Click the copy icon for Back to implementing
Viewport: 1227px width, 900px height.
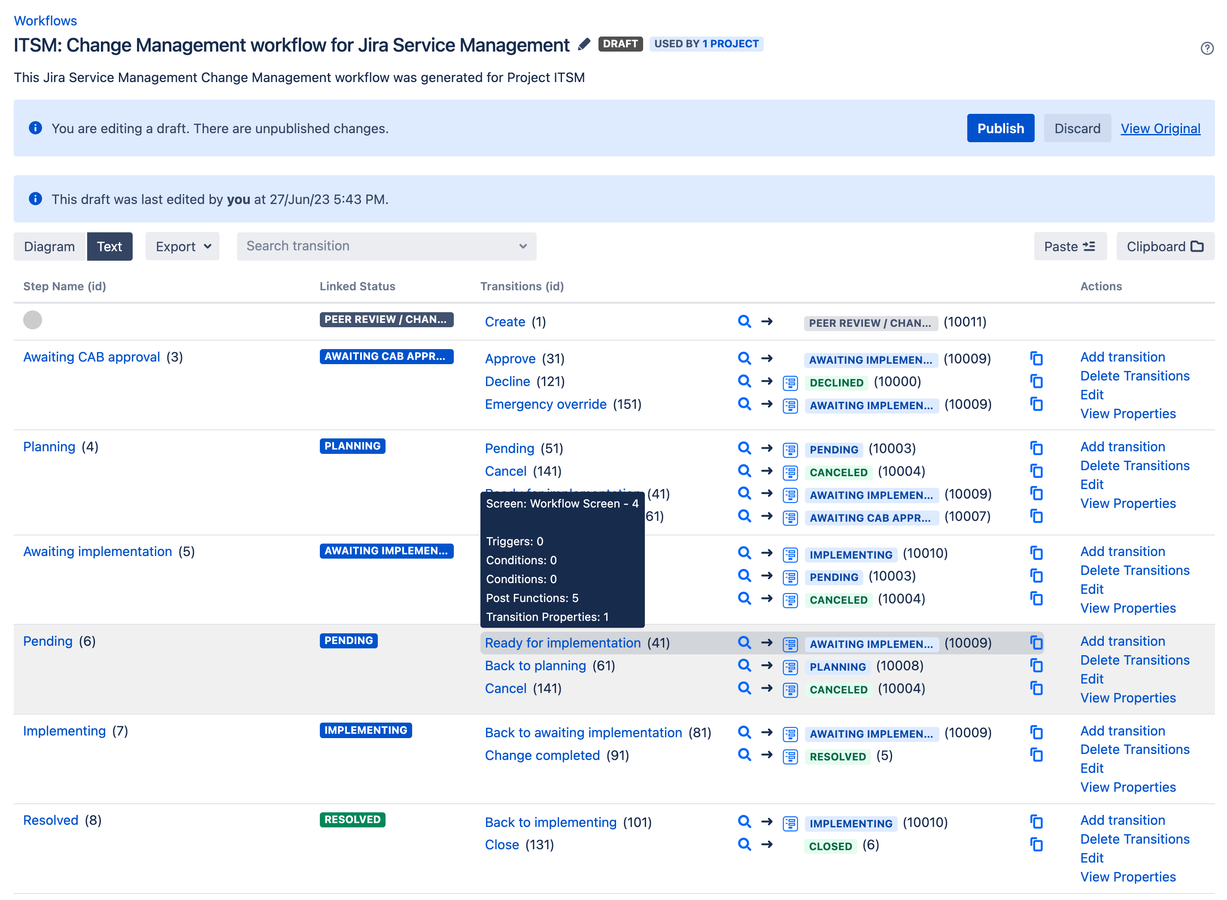1037,822
